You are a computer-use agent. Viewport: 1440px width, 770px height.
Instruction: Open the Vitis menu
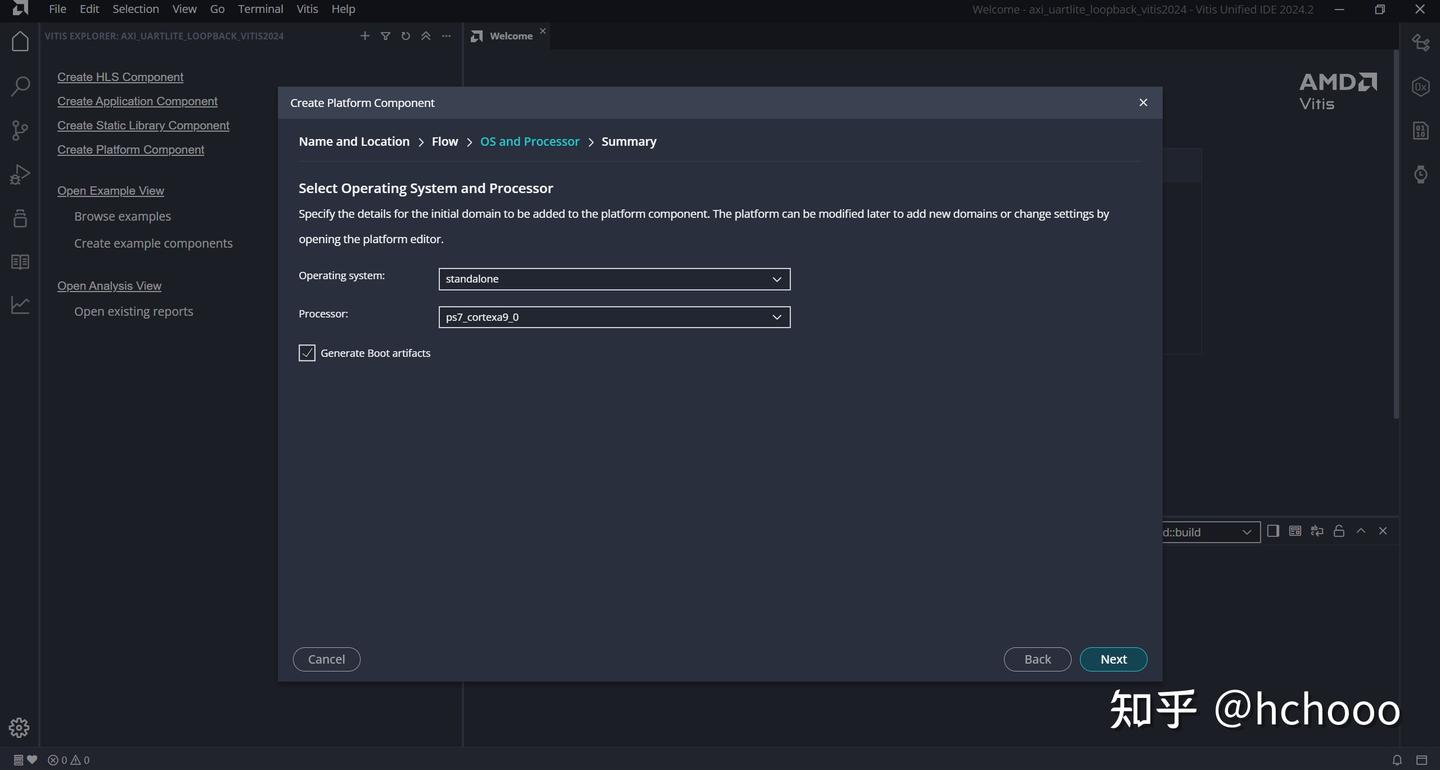point(308,9)
